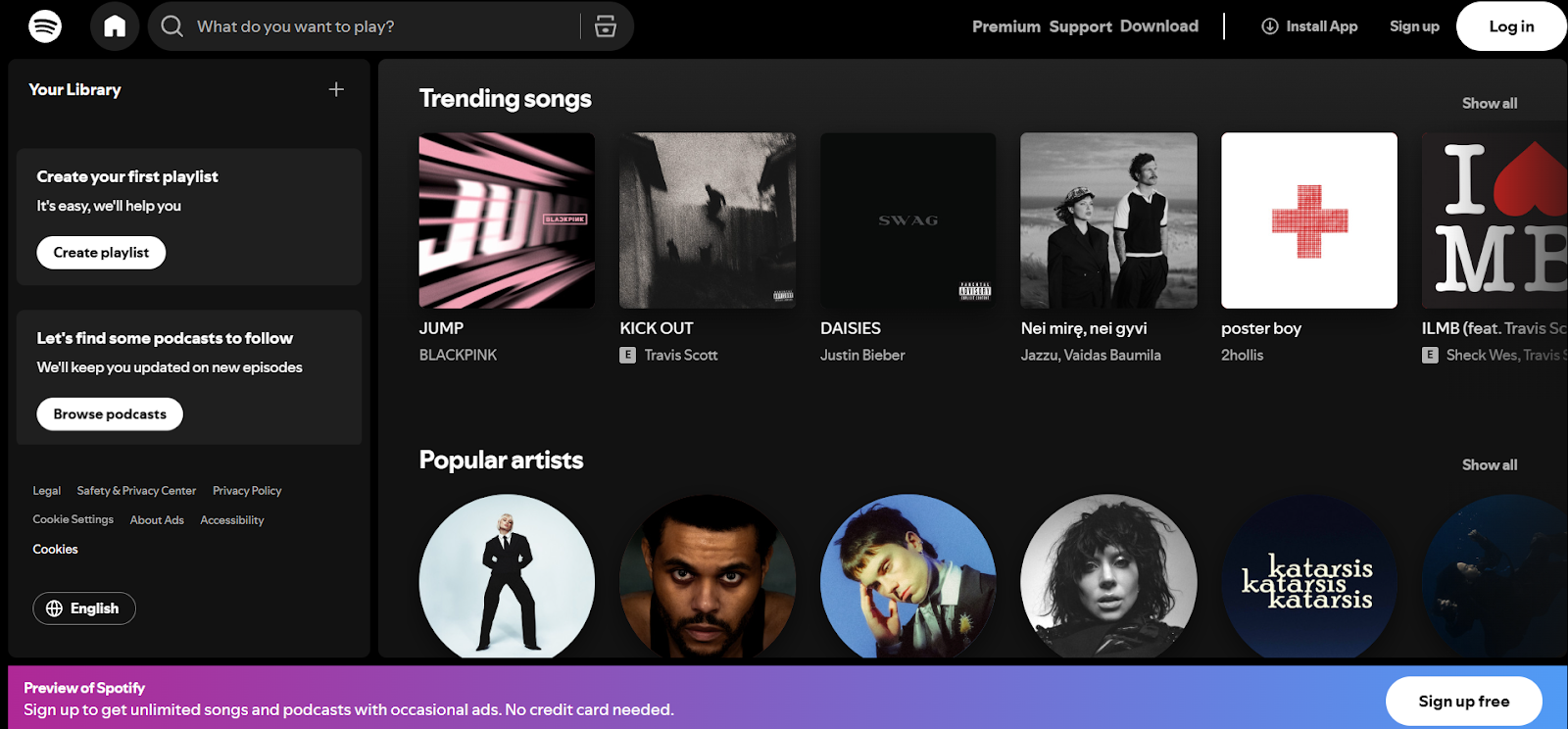The width and height of the screenshot is (1568, 729).
Task: Open the Download menu link
Action: pyautogui.click(x=1159, y=26)
